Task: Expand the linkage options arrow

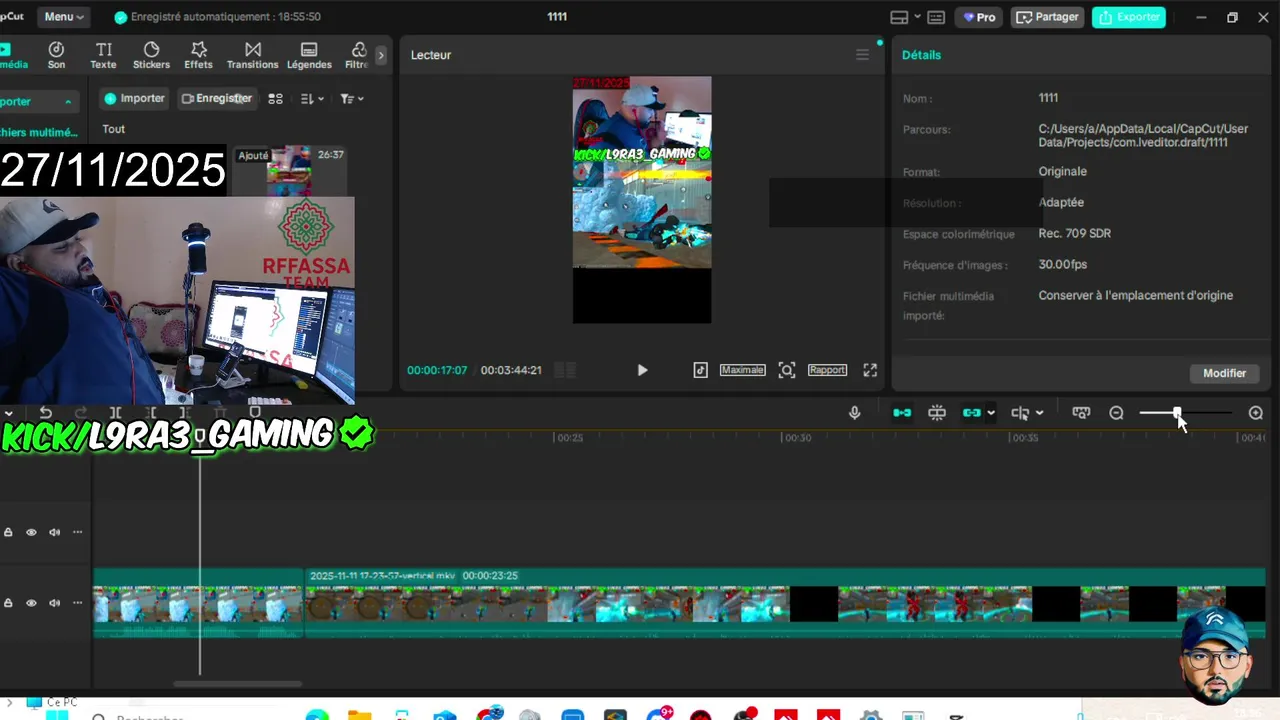Action: tap(991, 413)
